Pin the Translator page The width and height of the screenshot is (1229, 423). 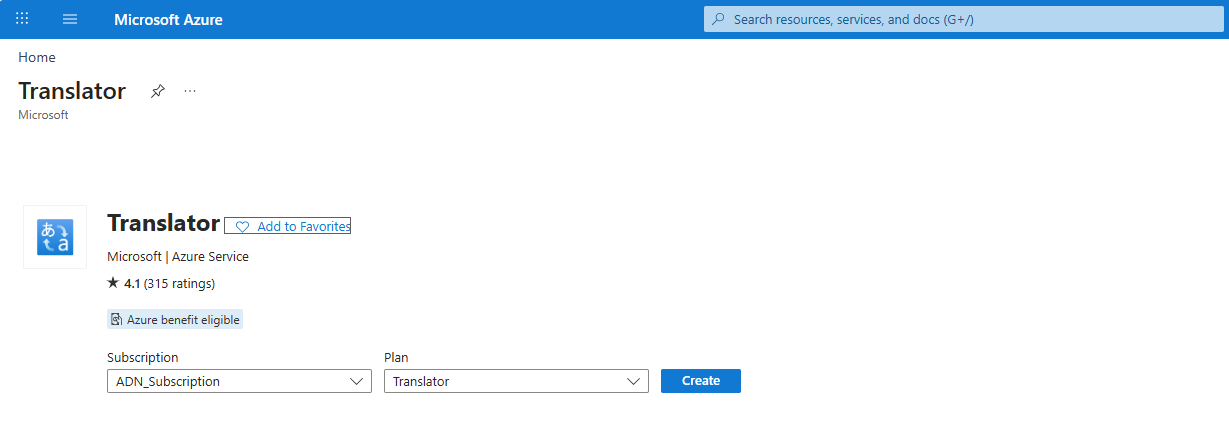point(157,91)
